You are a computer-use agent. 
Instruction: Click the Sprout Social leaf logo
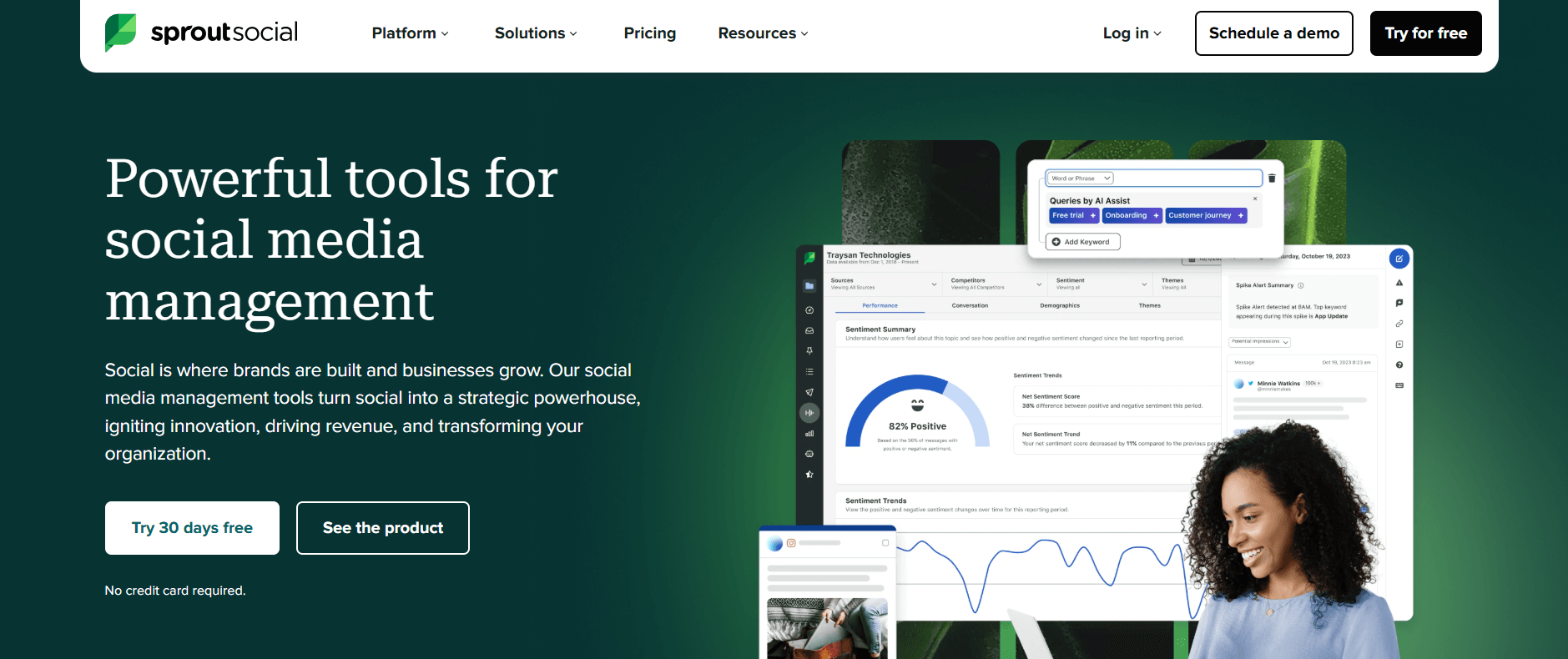pos(120,33)
